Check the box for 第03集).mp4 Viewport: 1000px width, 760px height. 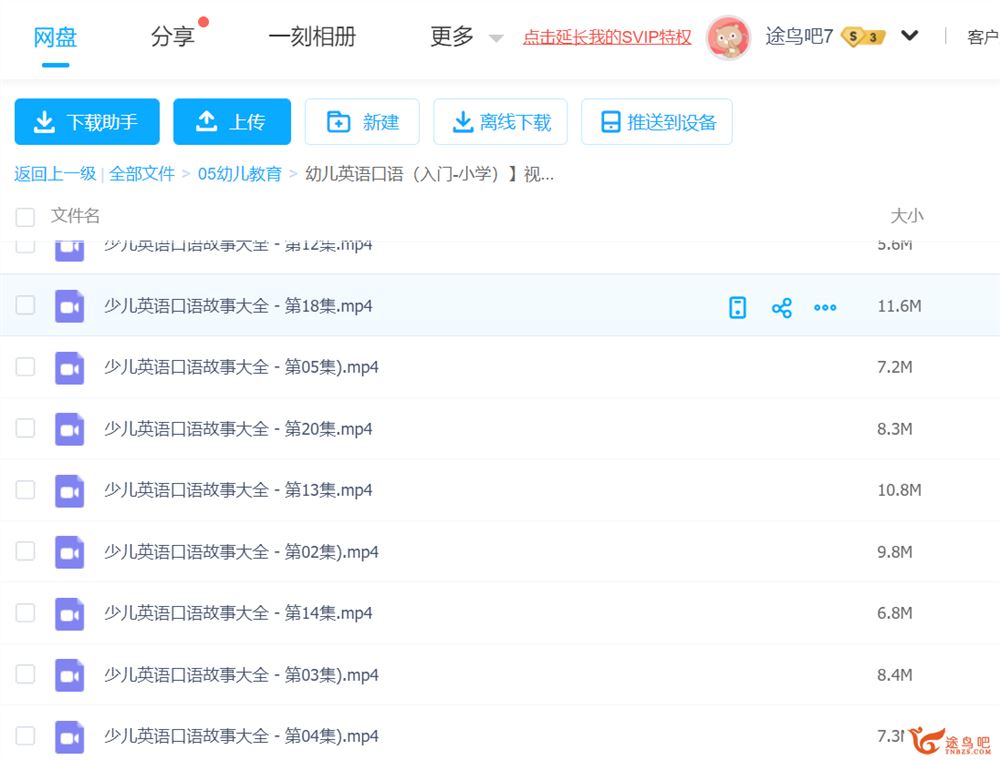point(25,674)
